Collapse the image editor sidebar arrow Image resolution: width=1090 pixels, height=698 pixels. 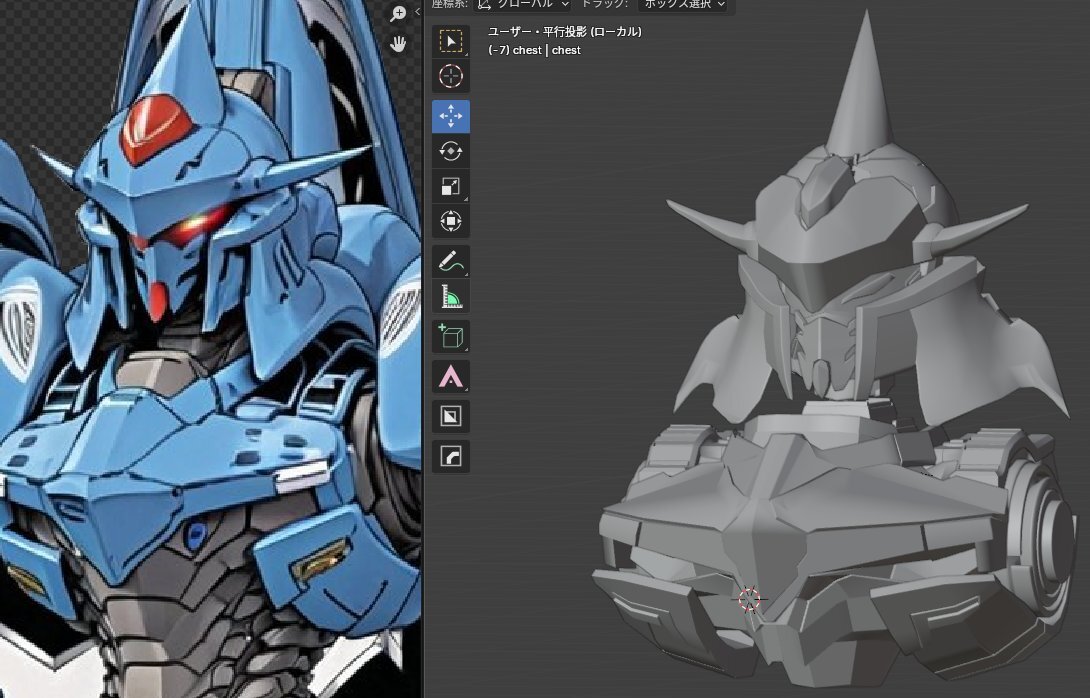coord(417,12)
